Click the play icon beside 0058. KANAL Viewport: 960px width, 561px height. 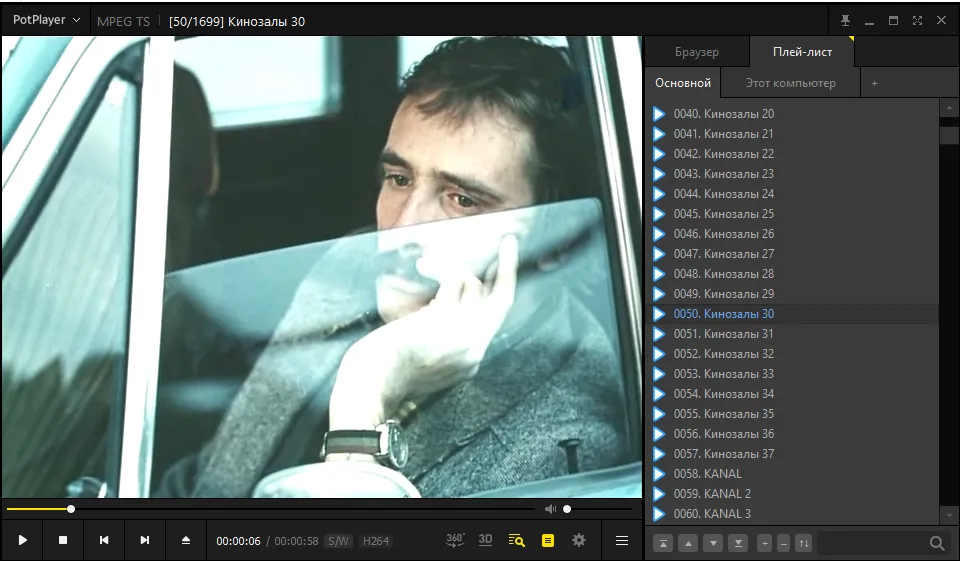click(x=659, y=474)
